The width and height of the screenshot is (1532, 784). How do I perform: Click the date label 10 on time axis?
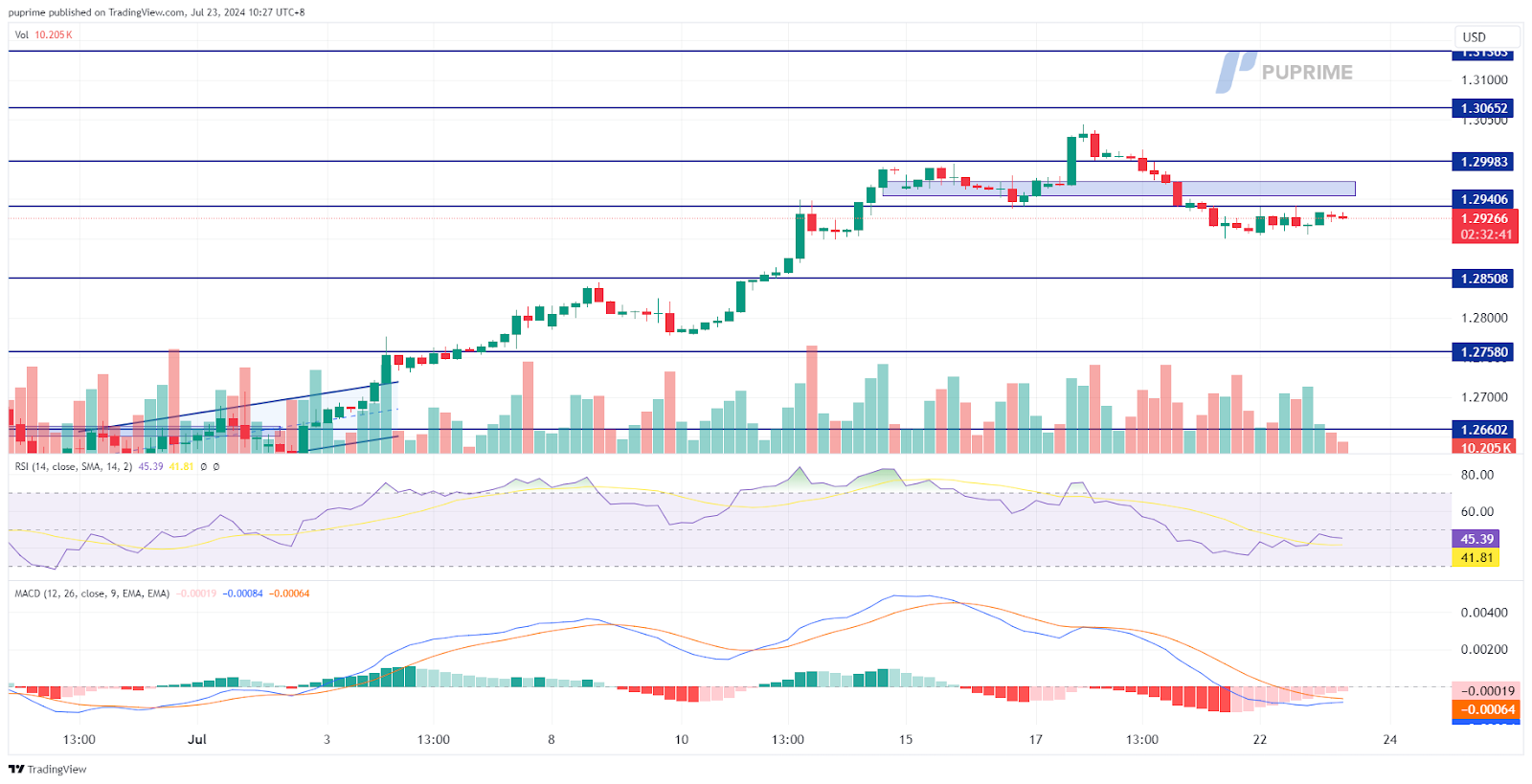[681, 740]
